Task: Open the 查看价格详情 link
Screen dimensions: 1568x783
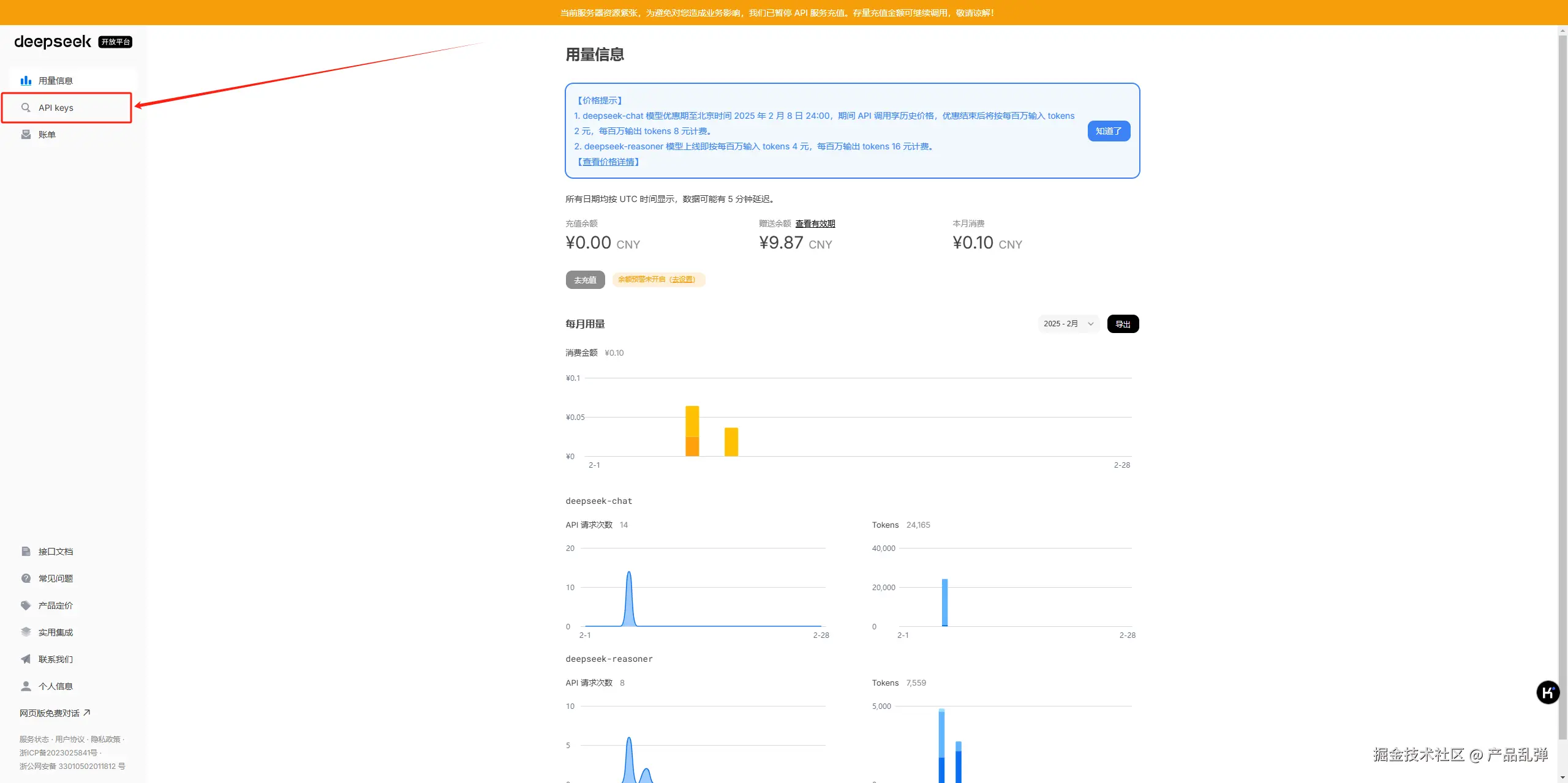Action: 608,162
